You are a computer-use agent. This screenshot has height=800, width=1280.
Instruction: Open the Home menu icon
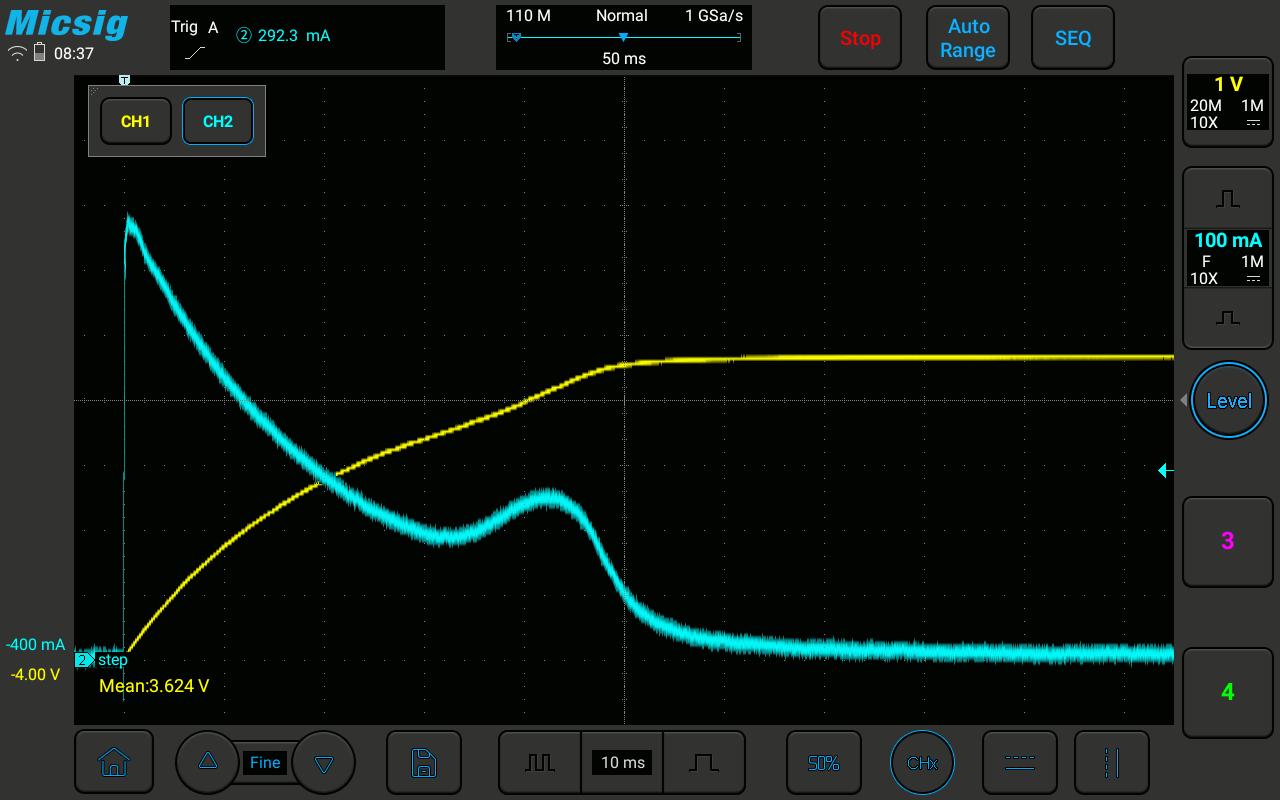(113, 762)
